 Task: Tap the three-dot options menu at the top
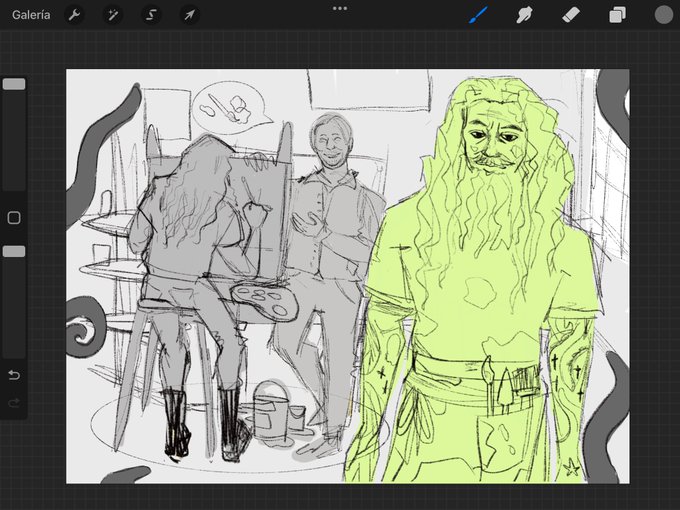coord(340,8)
